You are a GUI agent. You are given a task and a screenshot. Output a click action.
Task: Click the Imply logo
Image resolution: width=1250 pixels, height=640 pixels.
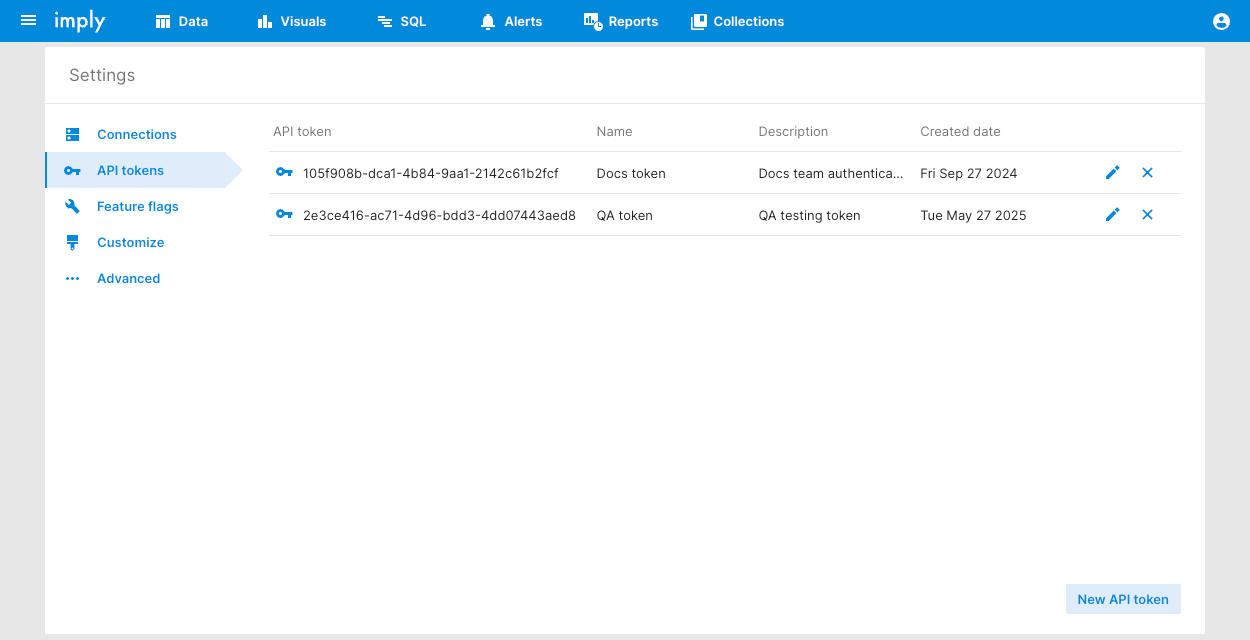point(79,21)
